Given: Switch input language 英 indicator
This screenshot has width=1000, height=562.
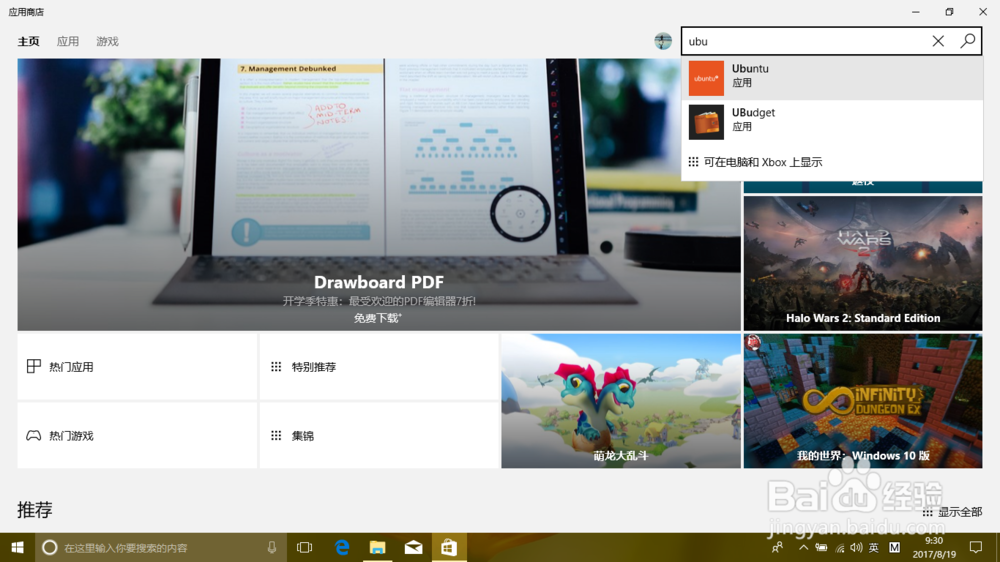Looking at the screenshot, I should click(x=874, y=547).
